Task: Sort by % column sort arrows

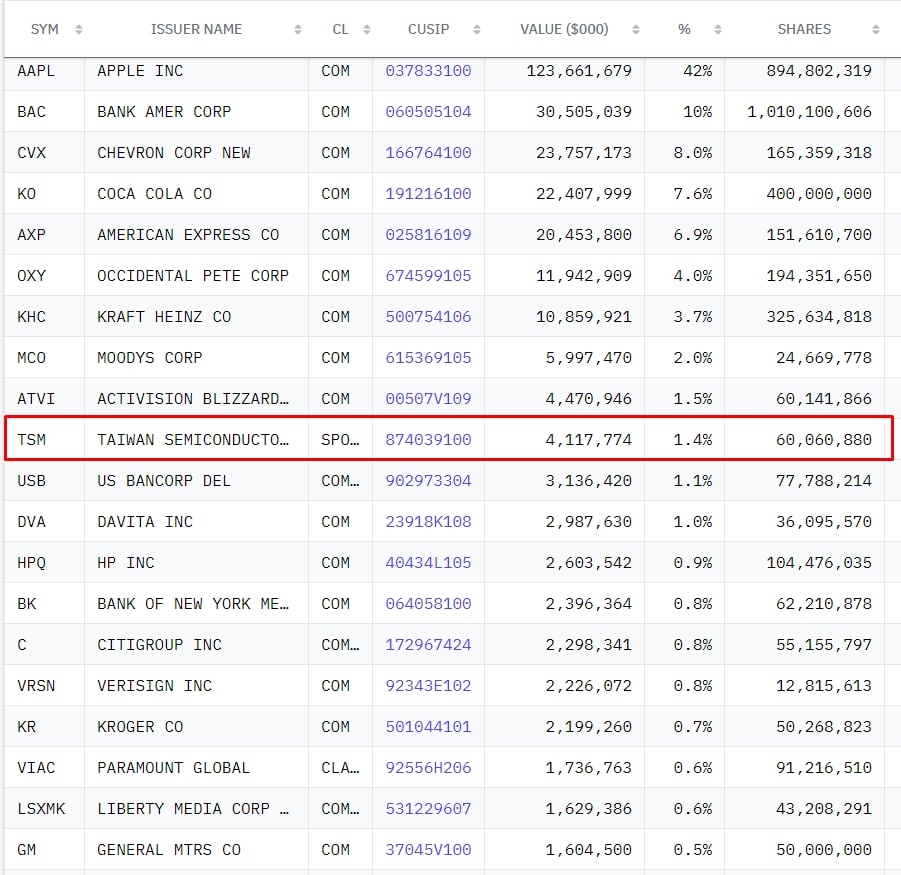Action: click(718, 29)
